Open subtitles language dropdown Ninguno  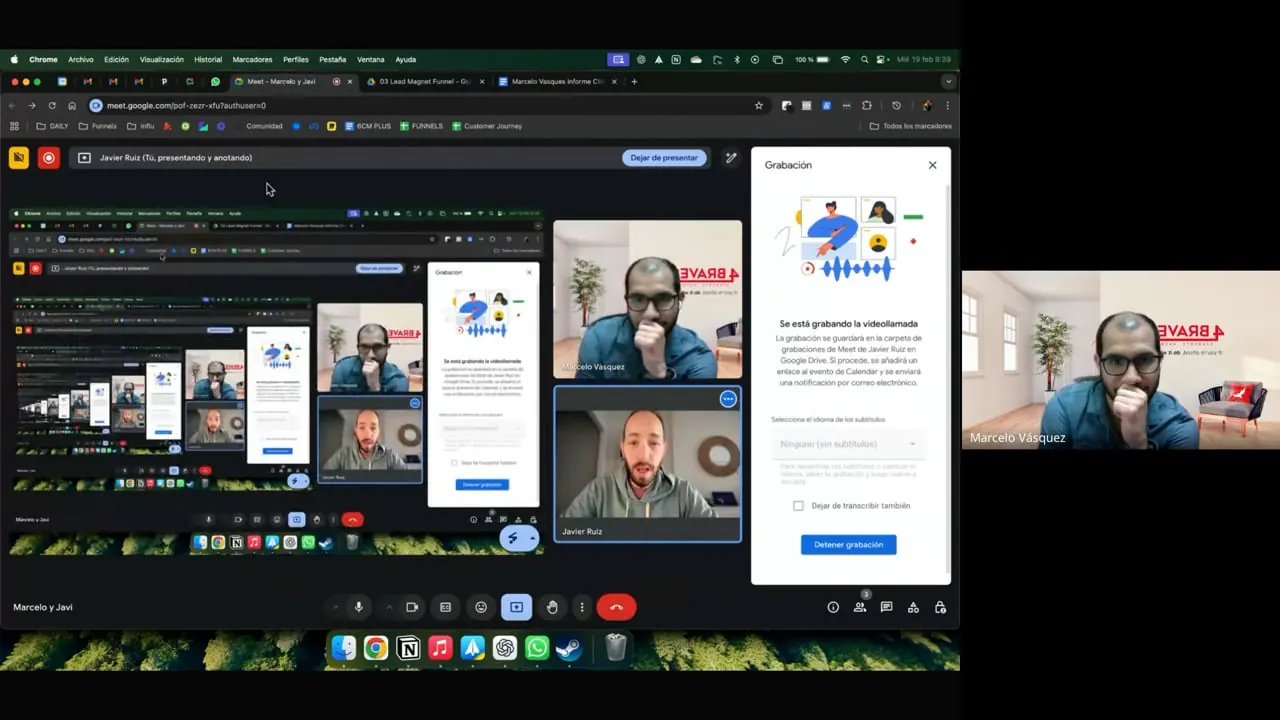point(848,443)
